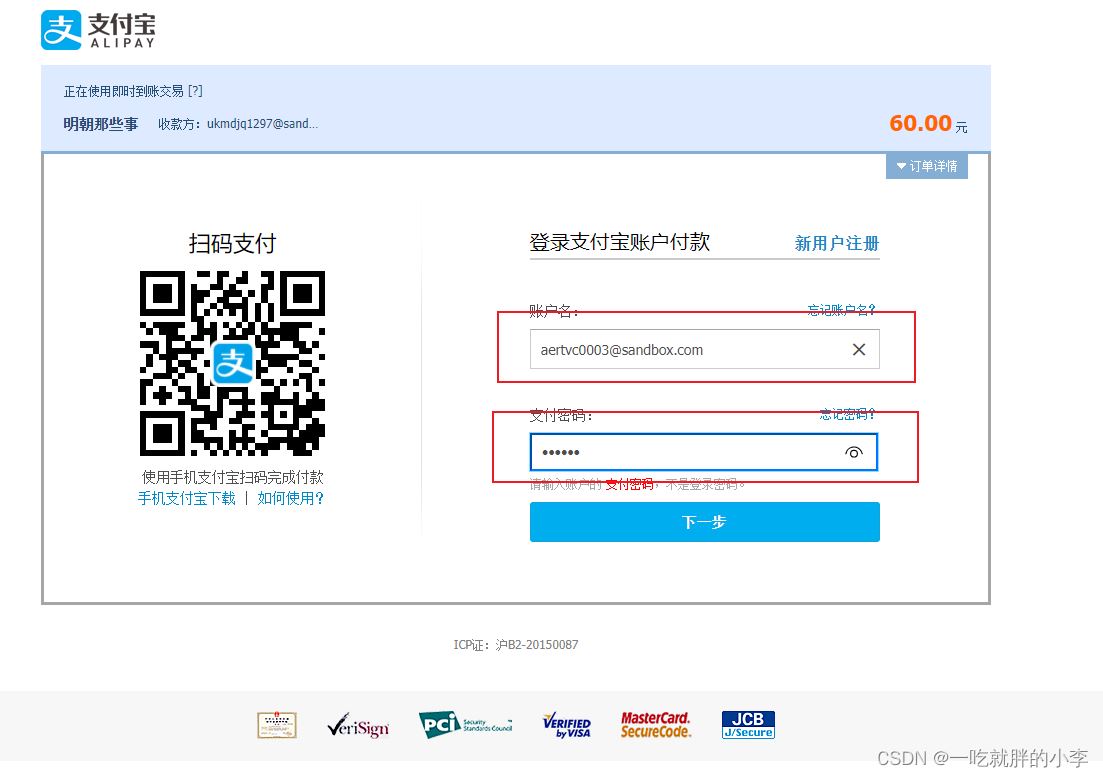Click the 忘记密码? link
Image resolution: width=1103 pixels, height=777 pixels.
pos(848,414)
